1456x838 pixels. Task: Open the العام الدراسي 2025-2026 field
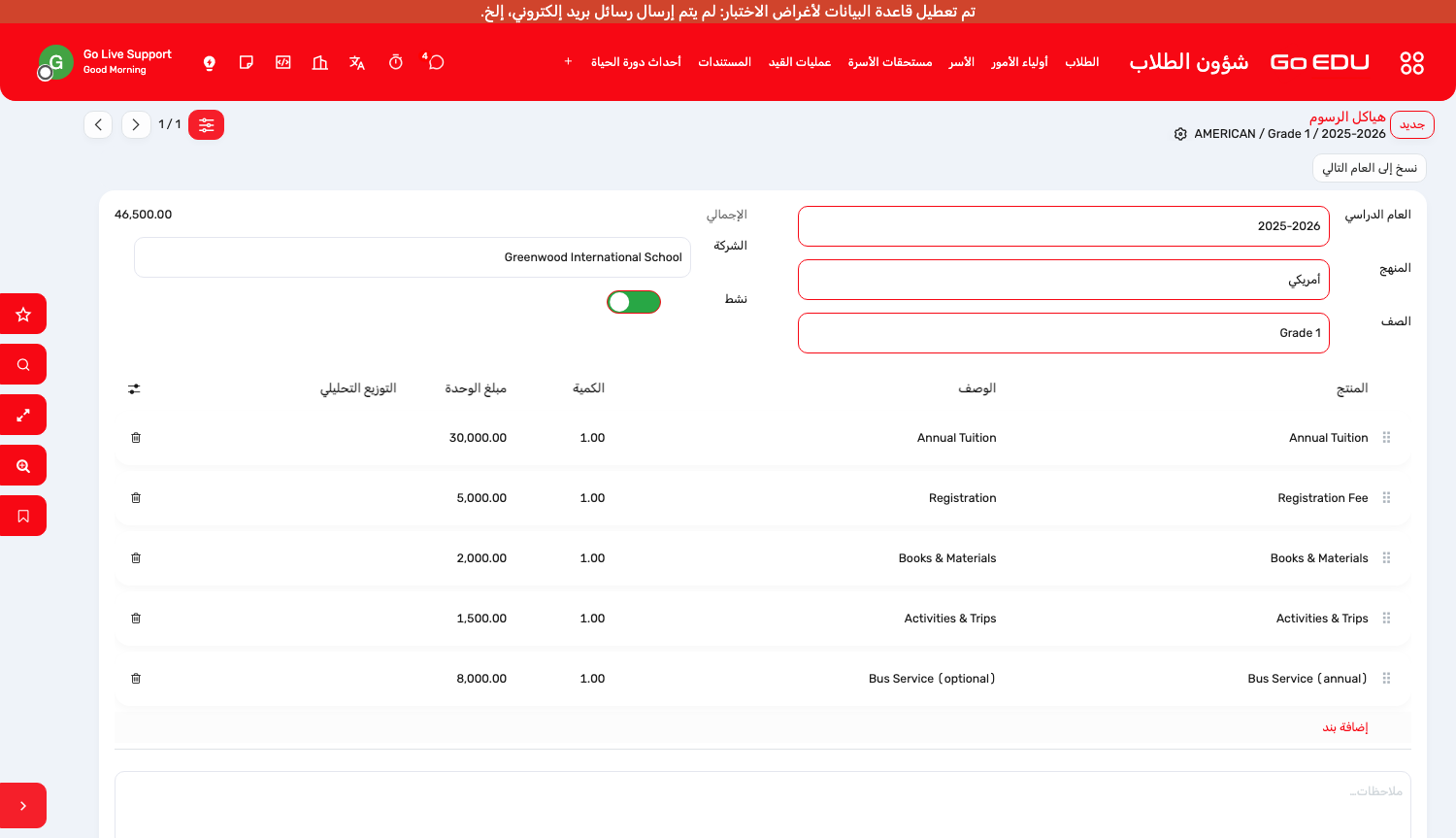click(1064, 226)
